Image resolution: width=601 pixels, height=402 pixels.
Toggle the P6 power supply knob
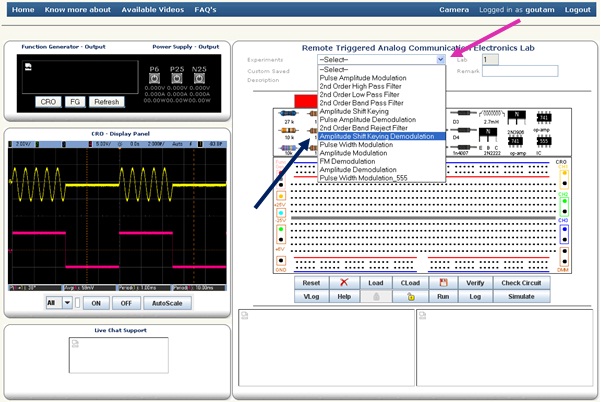(x=154, y=86)
